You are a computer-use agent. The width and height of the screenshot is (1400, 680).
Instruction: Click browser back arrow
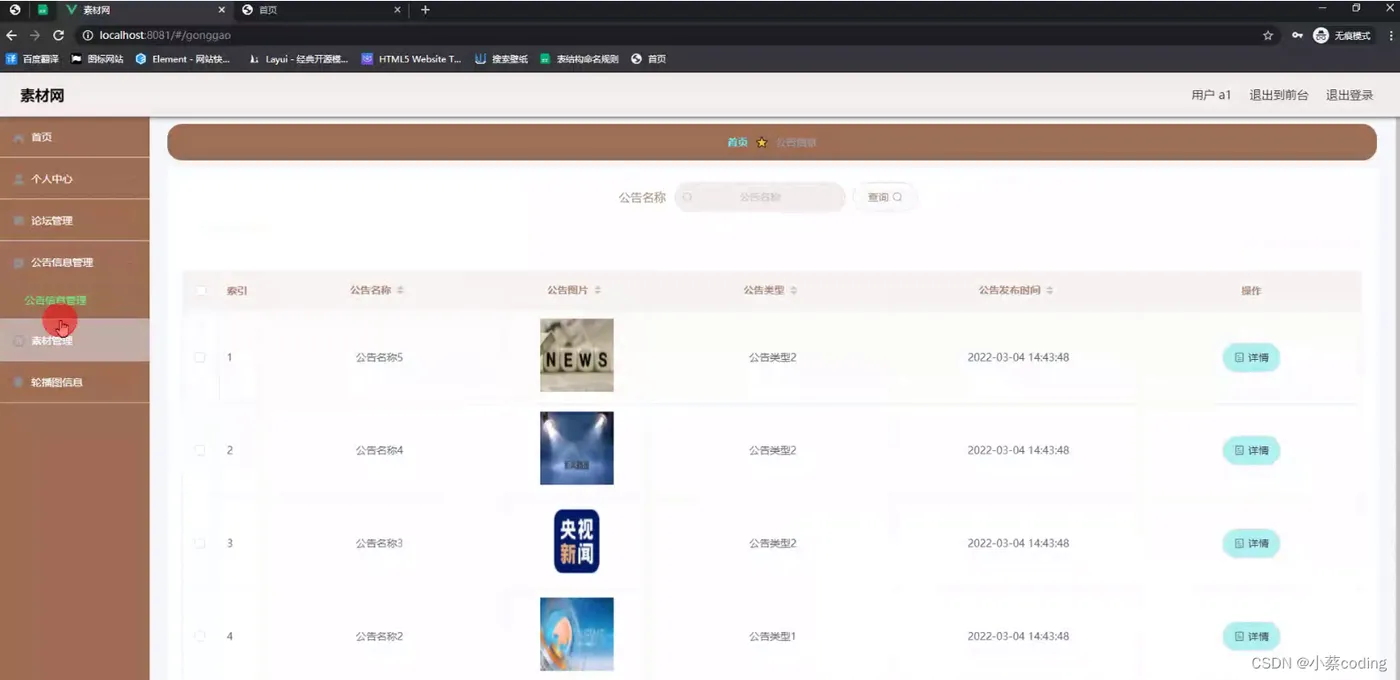(12, 35)
